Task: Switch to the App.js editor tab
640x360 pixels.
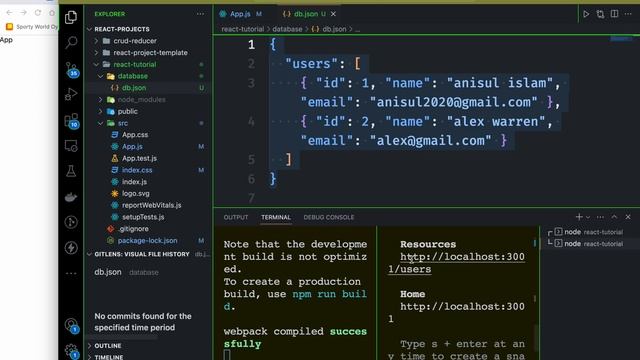Action: pos(241,14)
